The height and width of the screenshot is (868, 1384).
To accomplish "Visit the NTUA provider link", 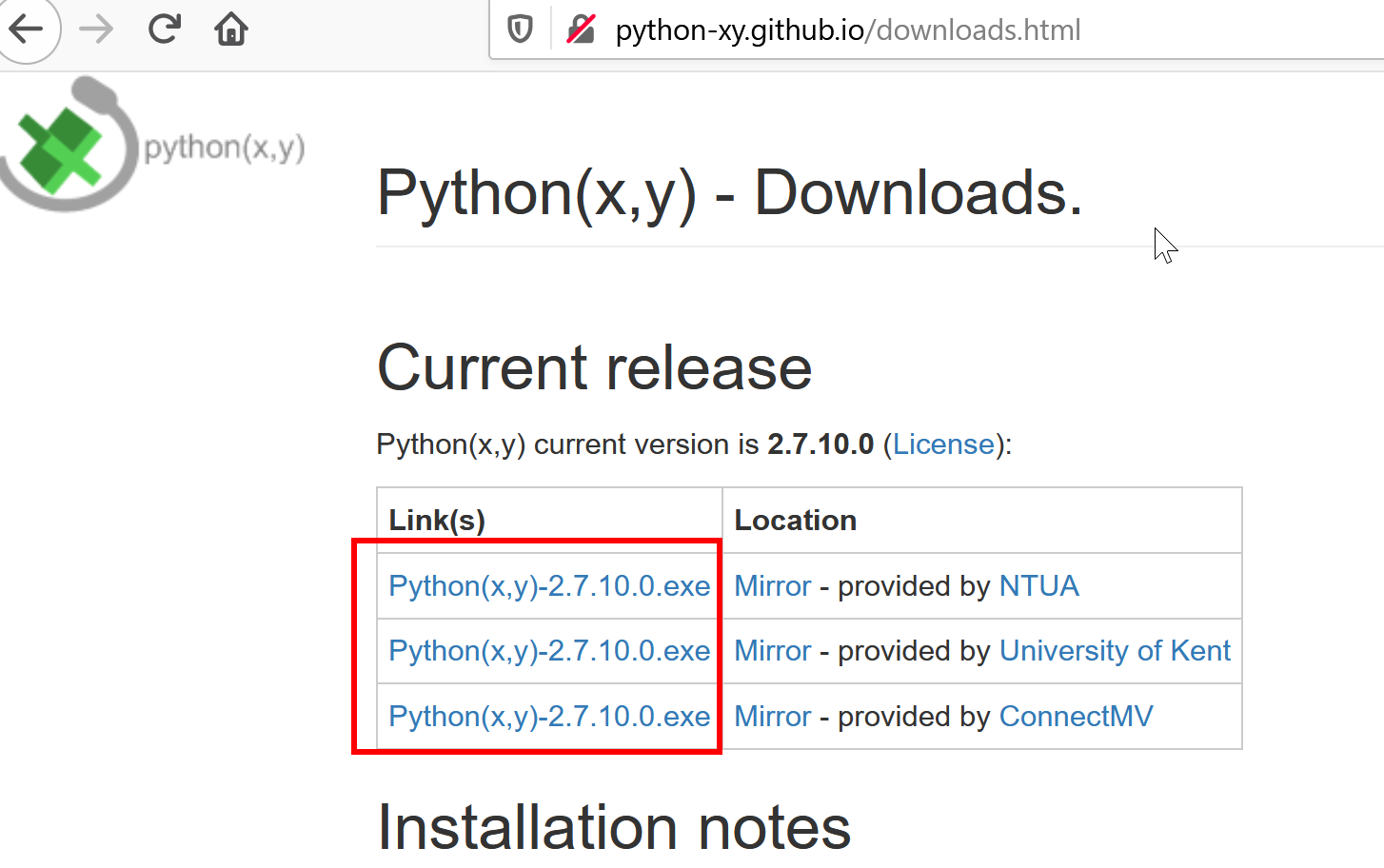I will click(x=1038, y=586).
